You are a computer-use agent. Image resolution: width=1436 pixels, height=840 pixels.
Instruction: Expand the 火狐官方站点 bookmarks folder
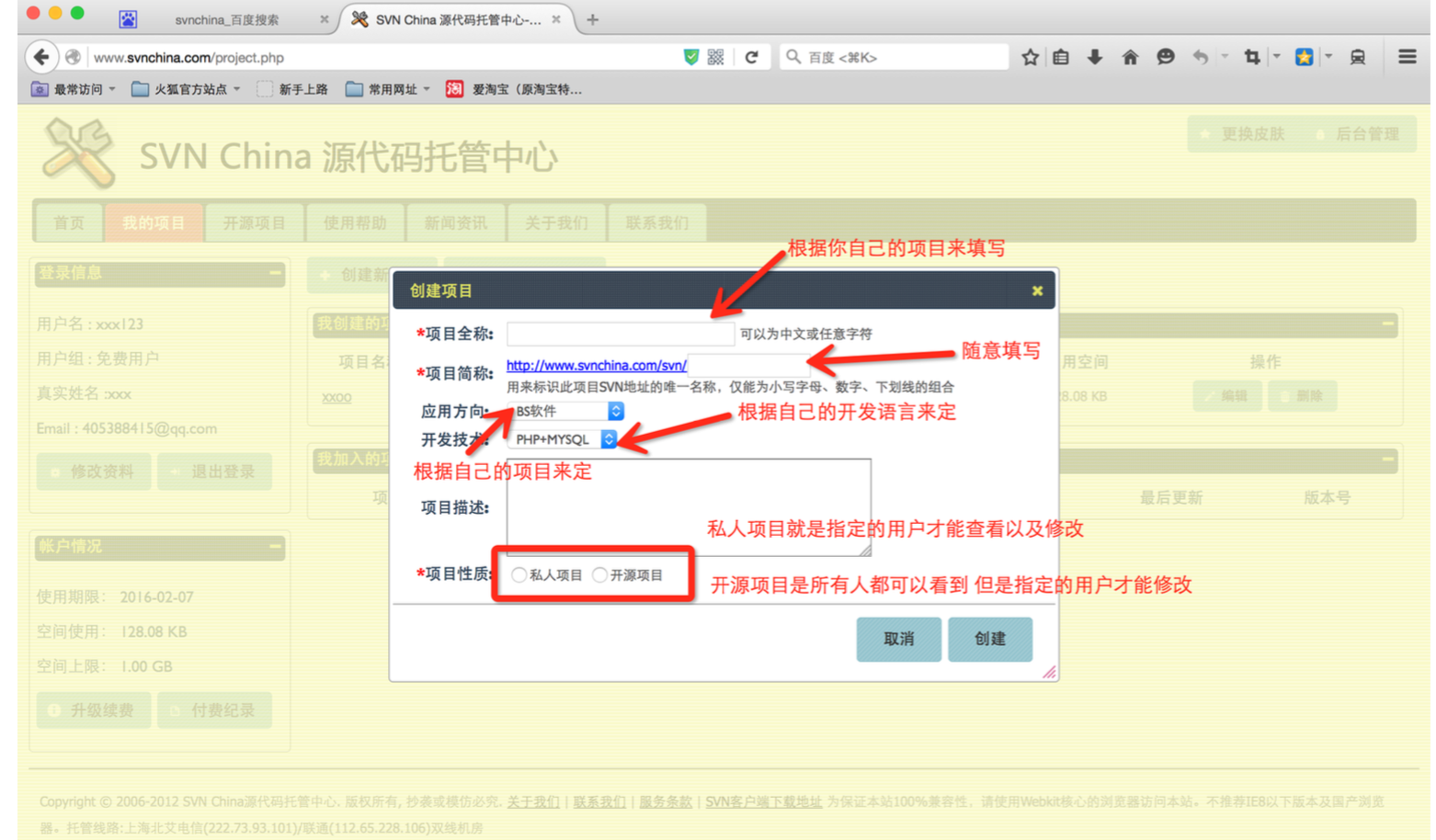[x=186, y=89]
